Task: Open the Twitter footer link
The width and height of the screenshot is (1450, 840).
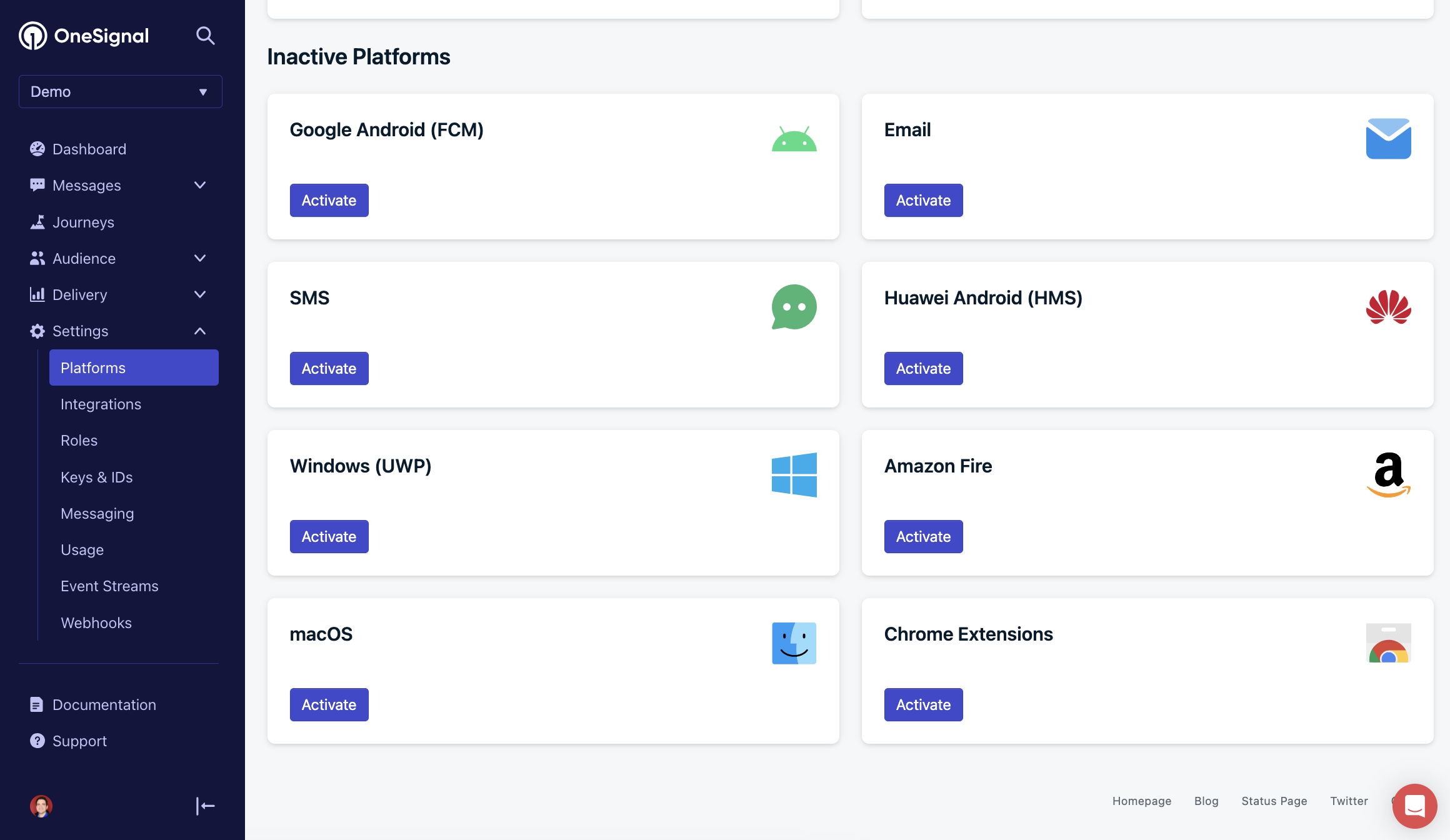Action: [x=1349, y=801]
